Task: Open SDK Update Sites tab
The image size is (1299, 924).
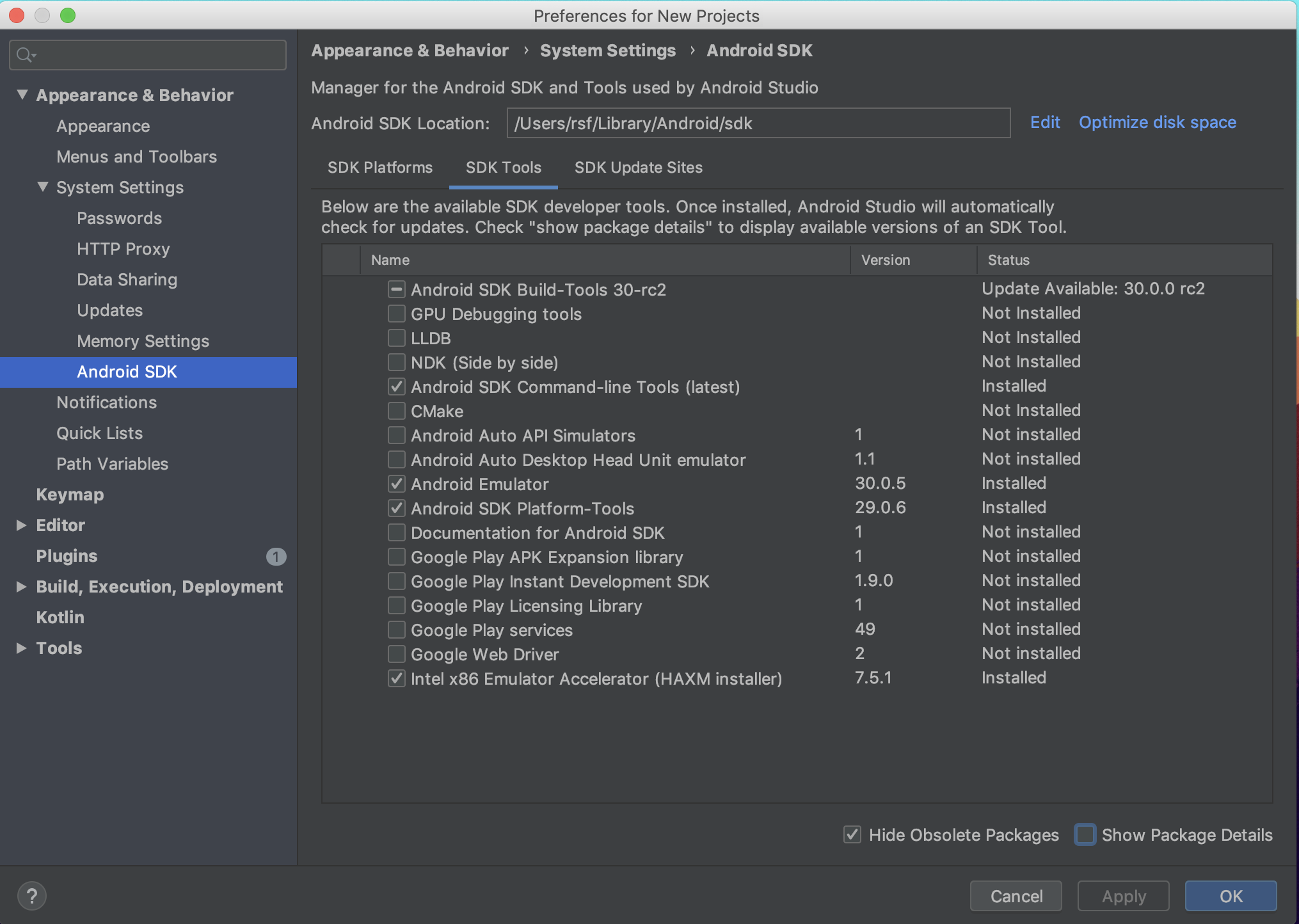Action: [x=639, y=168]
